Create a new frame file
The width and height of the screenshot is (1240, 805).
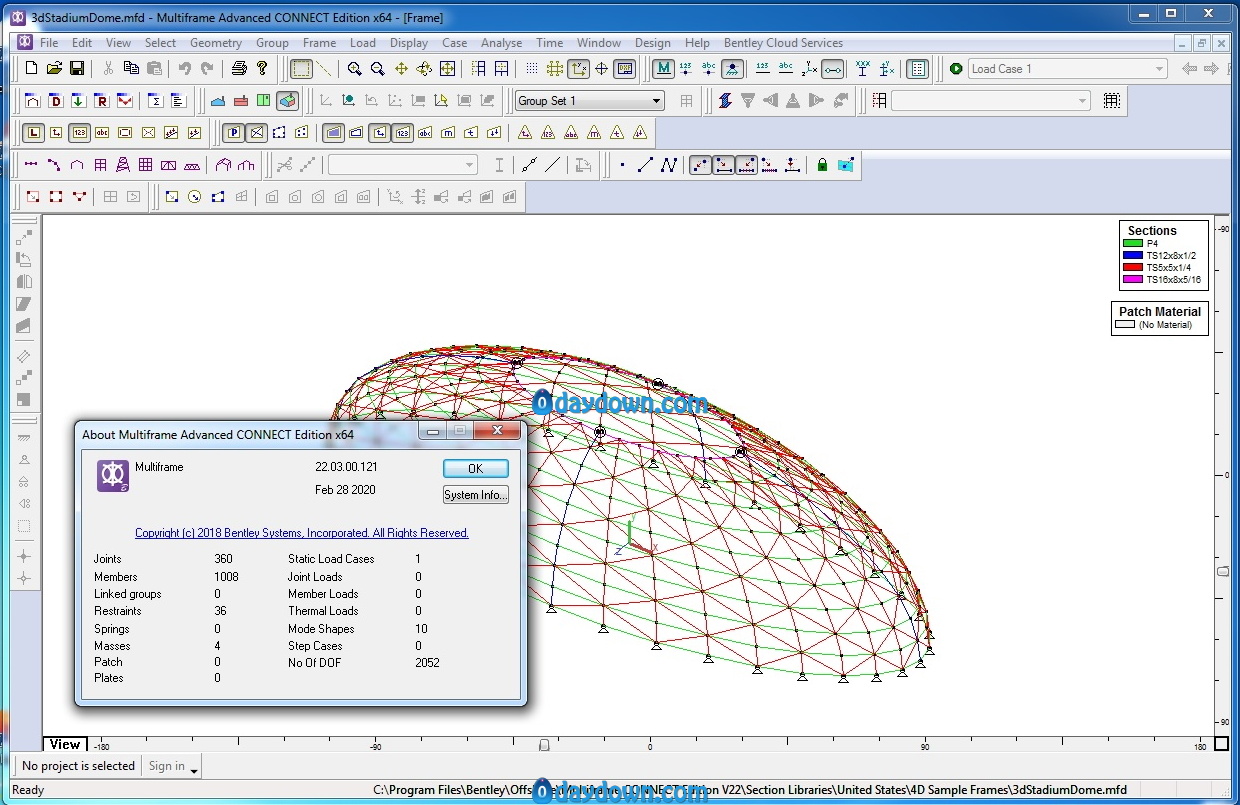click(32, 68)
